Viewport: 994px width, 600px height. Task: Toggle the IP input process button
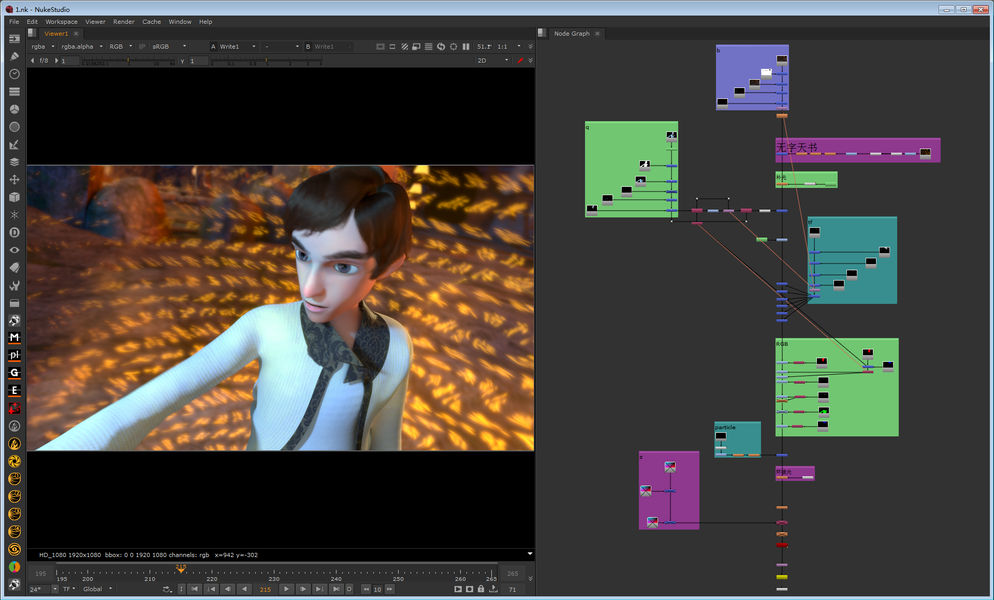(142, 46)
